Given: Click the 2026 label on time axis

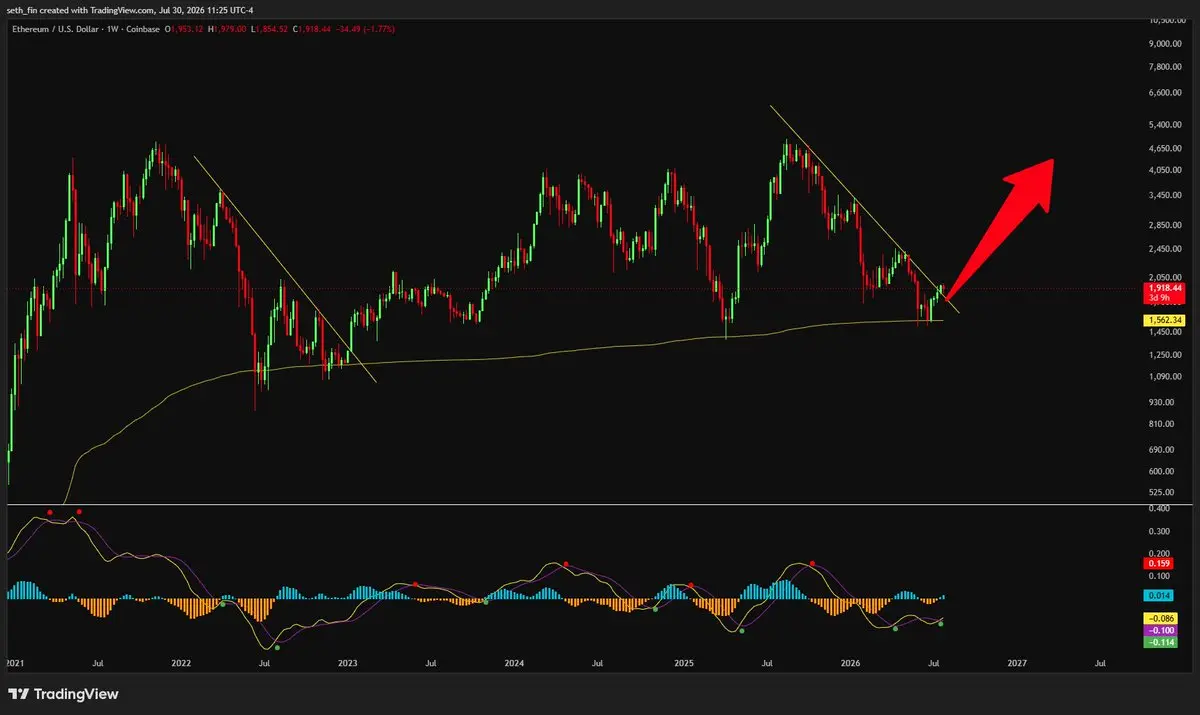Looking at the screenshot, I should (850, 662).
